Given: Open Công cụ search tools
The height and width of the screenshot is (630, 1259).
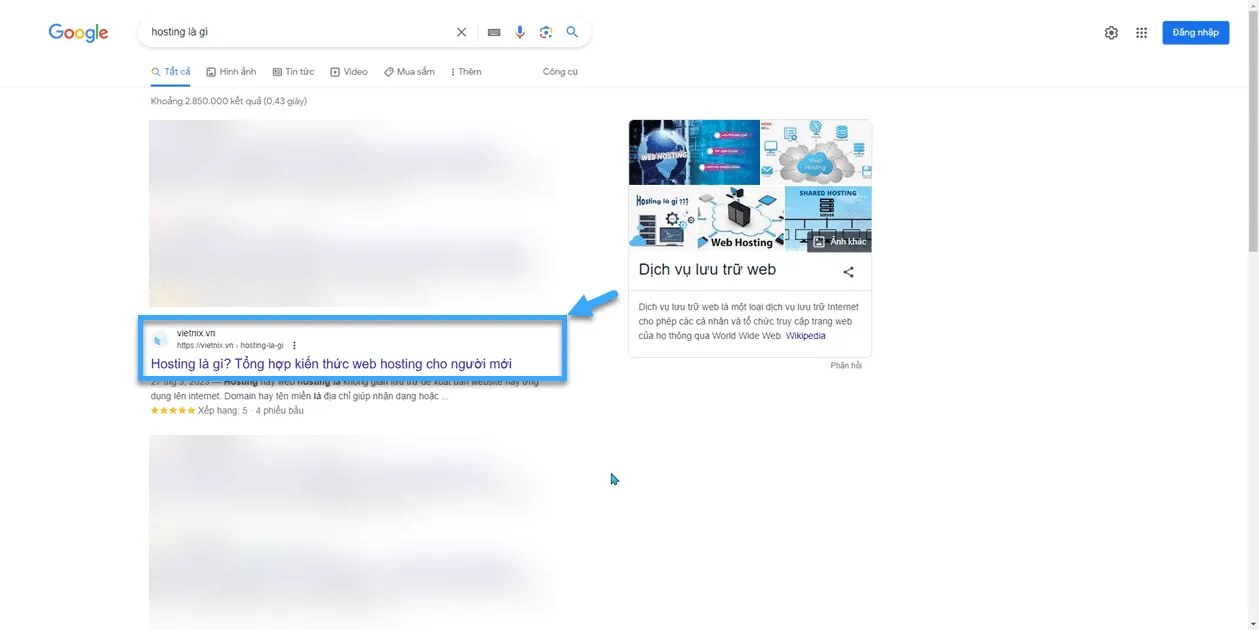Looking at the screenshot, I should [x=560, y=72].
